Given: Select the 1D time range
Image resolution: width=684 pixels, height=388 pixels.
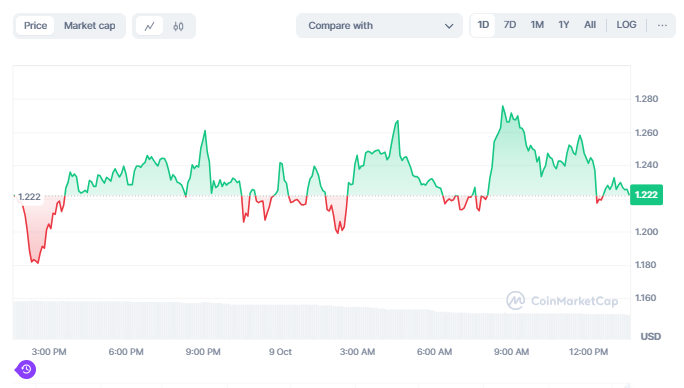Looking at the screenshot, I should point(483,25).
